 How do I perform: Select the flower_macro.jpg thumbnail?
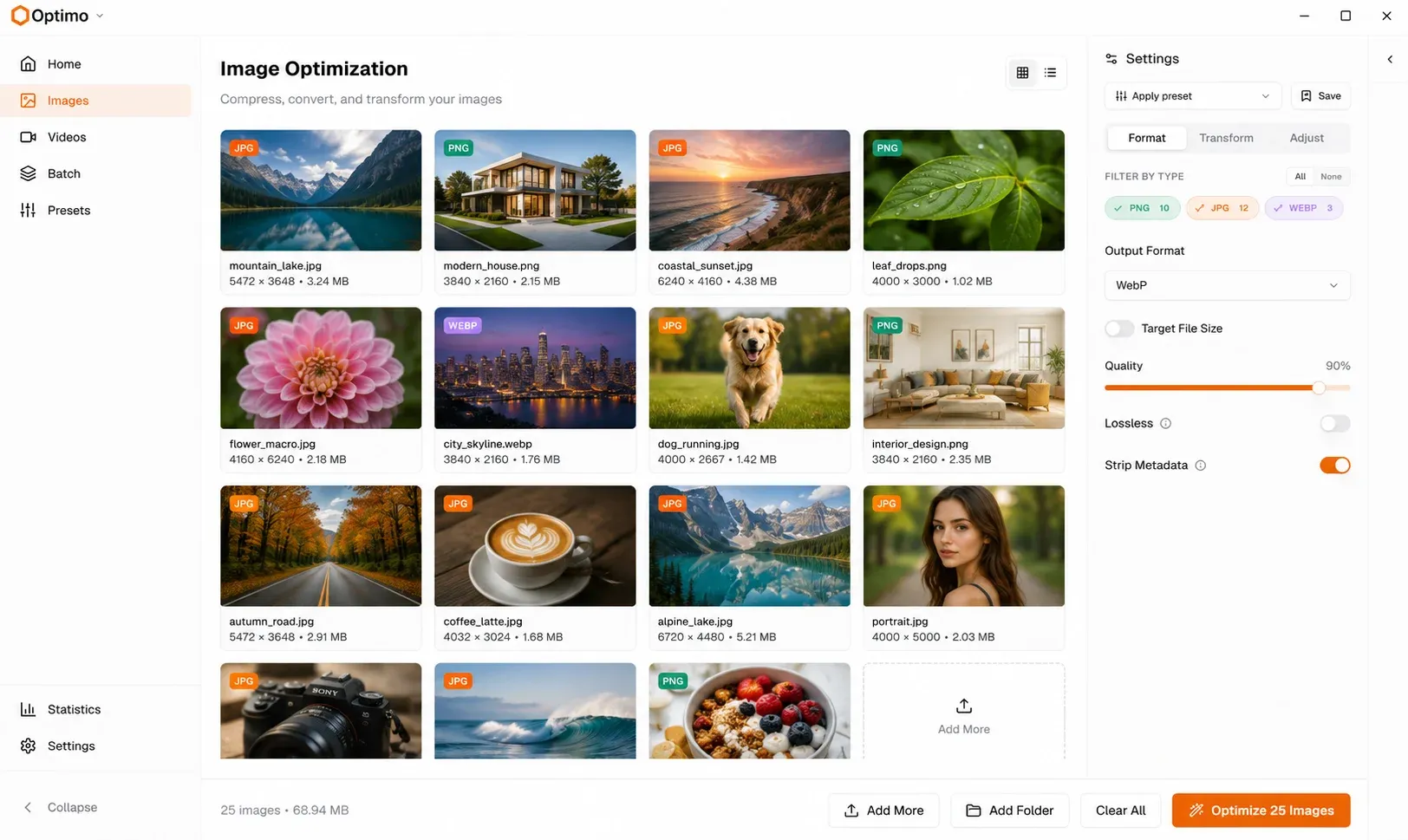[321, 368]
